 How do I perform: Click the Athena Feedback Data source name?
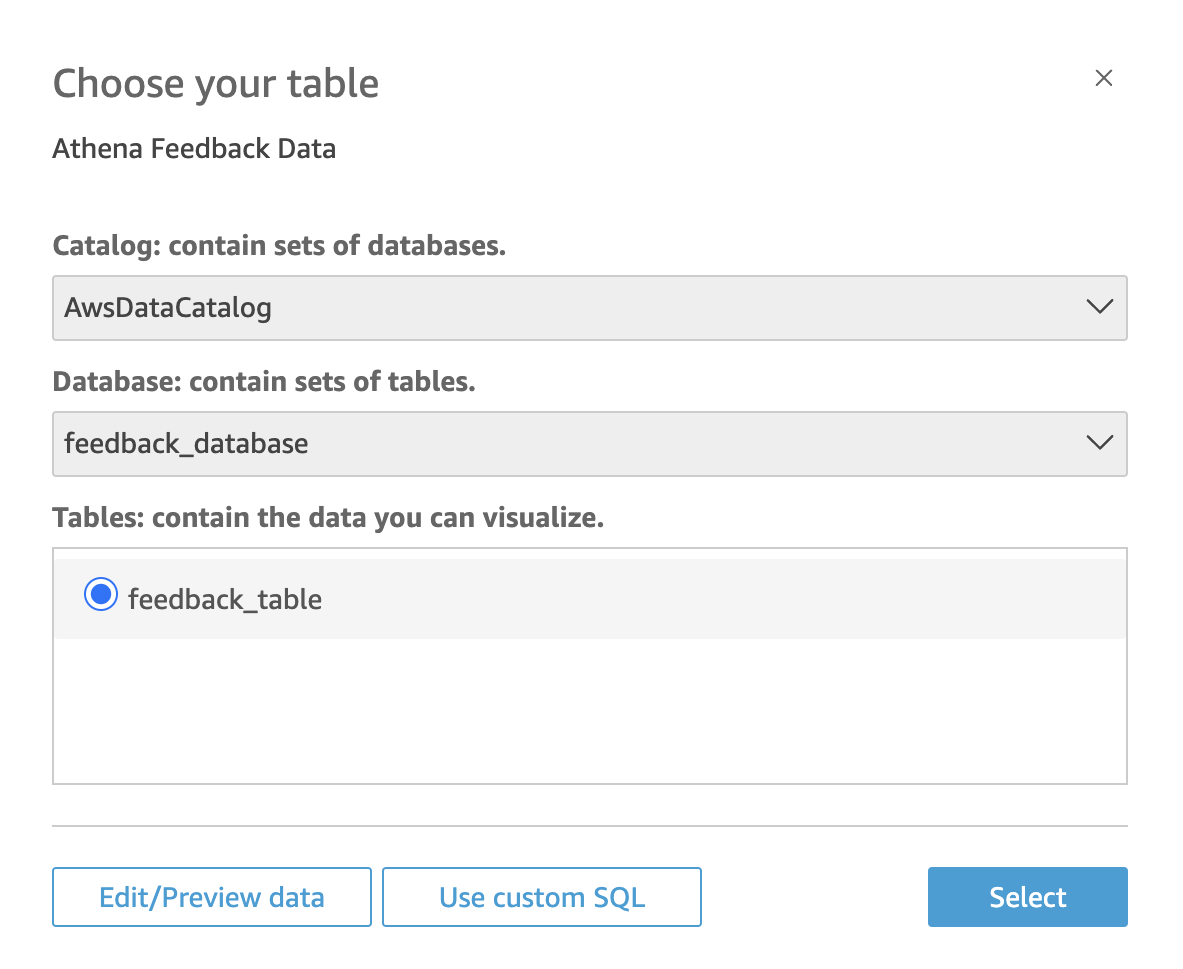click(x=194, y=148)
